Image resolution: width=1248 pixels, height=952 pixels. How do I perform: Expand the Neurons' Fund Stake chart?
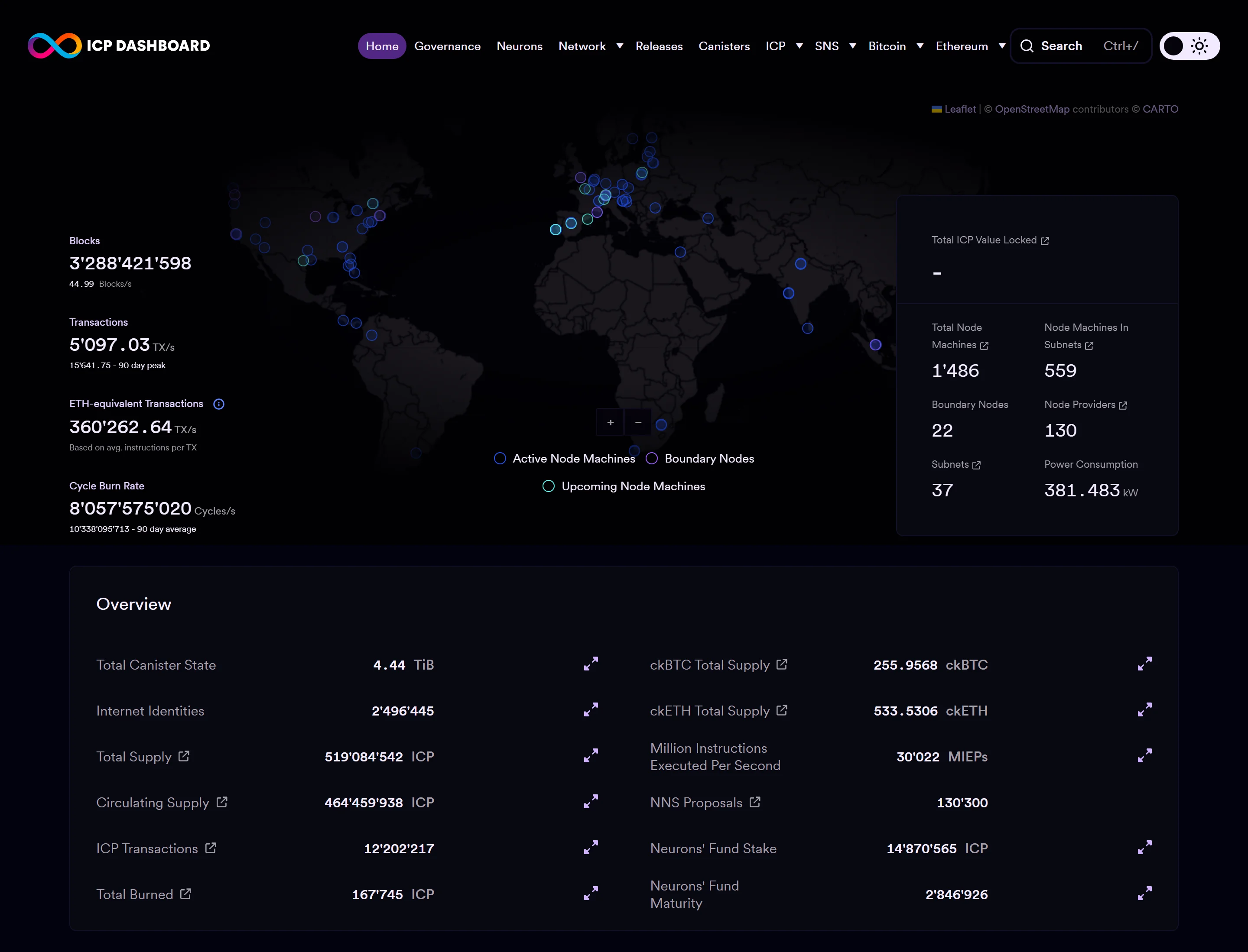(x=1145, y=847)
